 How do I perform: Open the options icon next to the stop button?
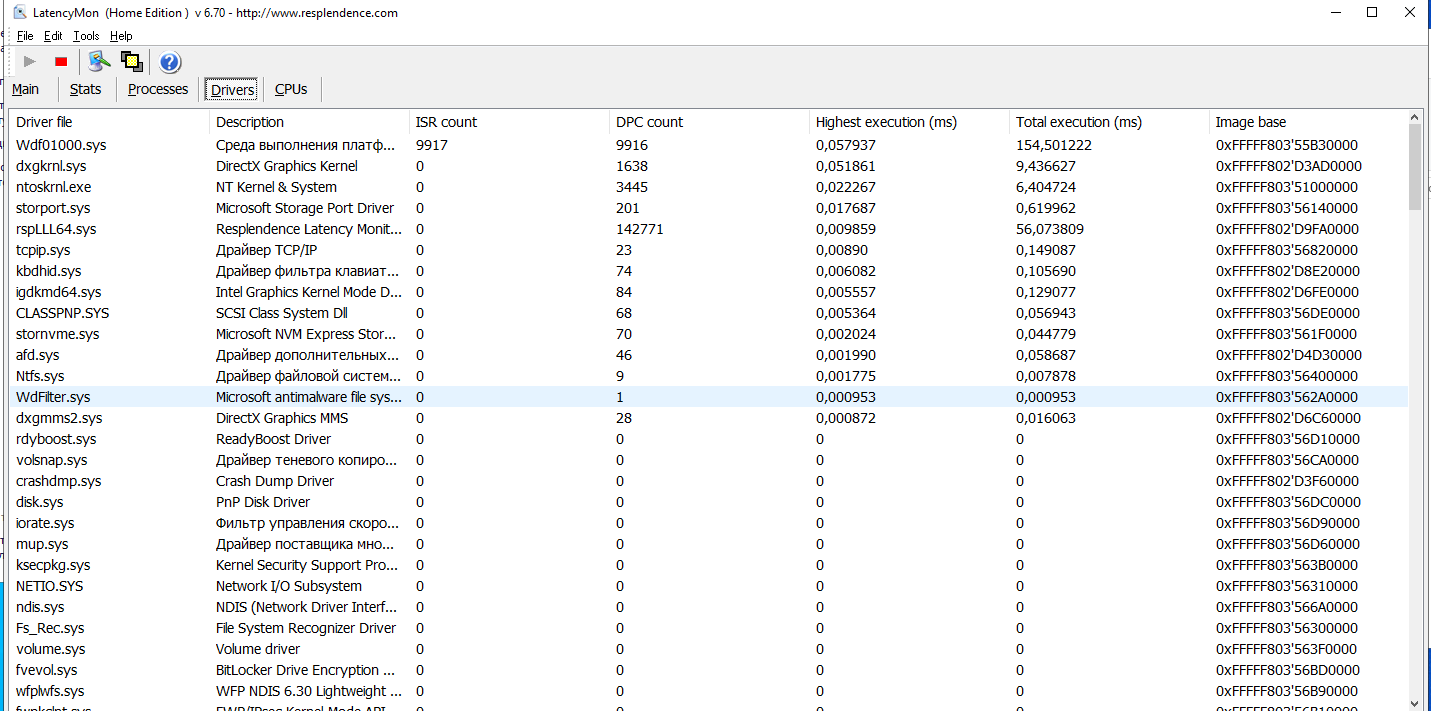tap(98, 61)
